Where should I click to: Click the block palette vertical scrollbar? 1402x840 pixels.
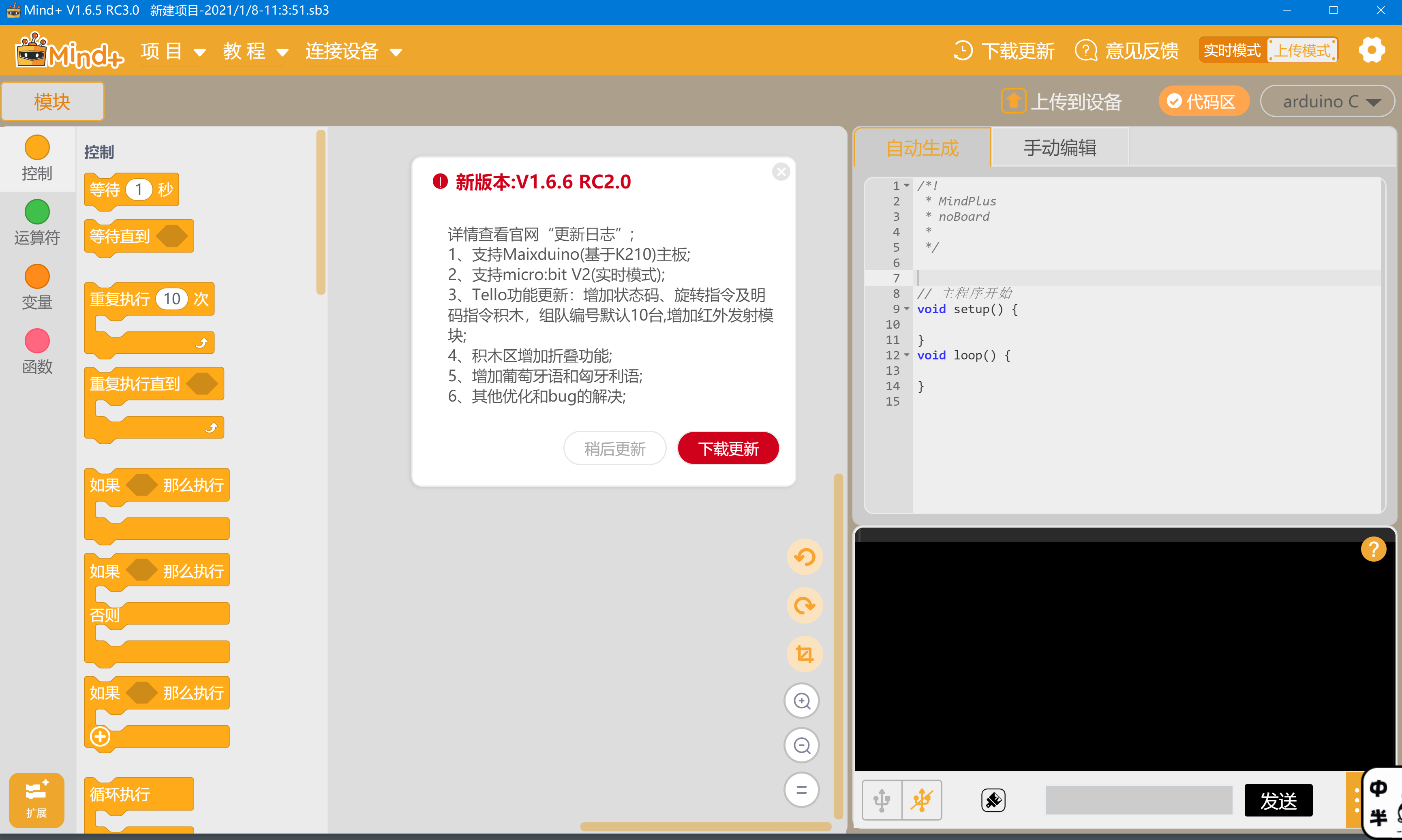tap(321, 212)
